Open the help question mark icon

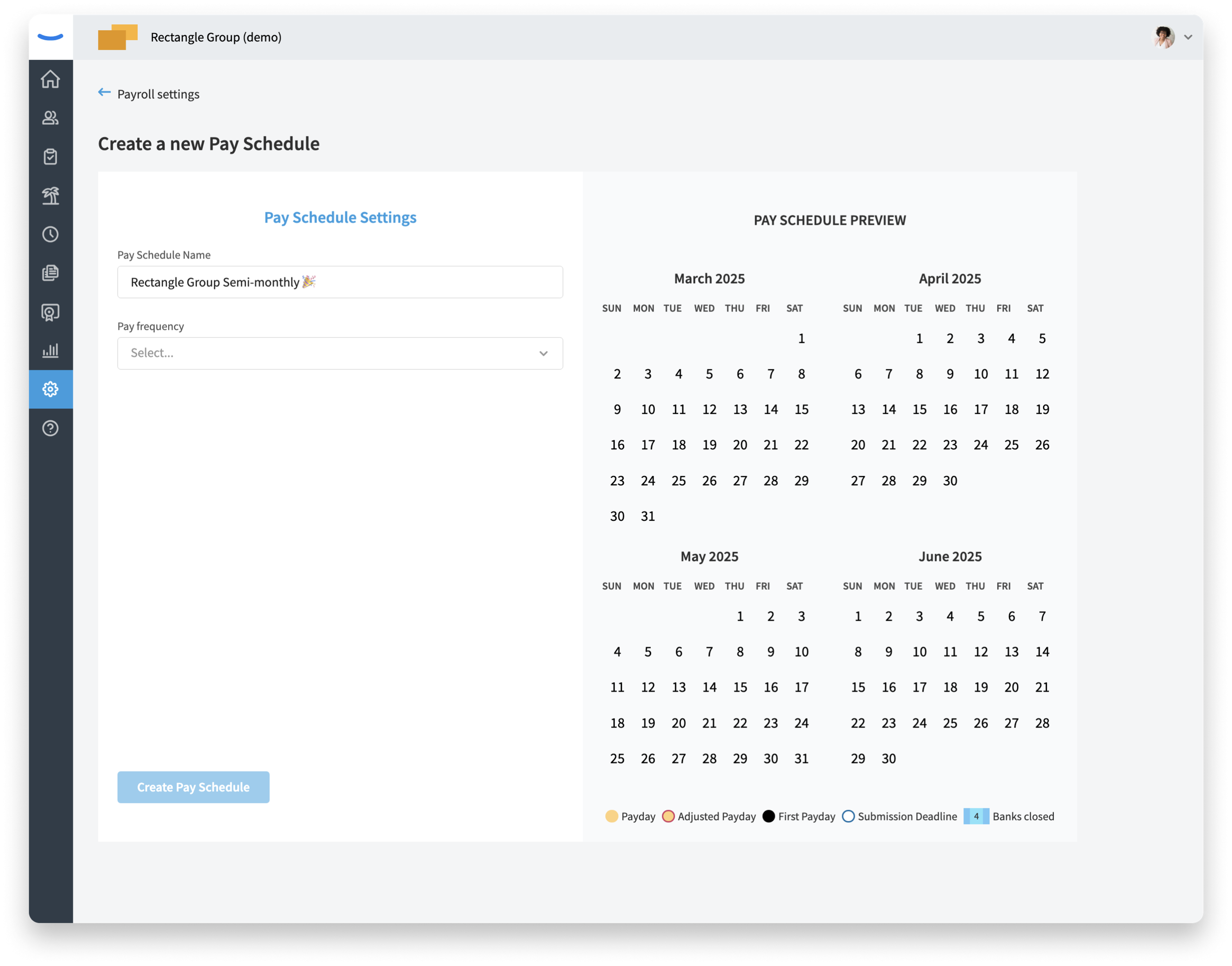coord(50,428)
